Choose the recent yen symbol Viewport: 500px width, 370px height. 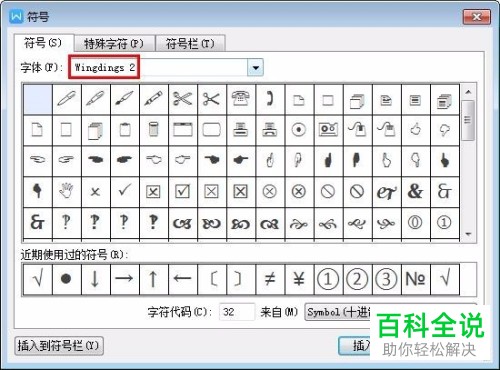299,279
